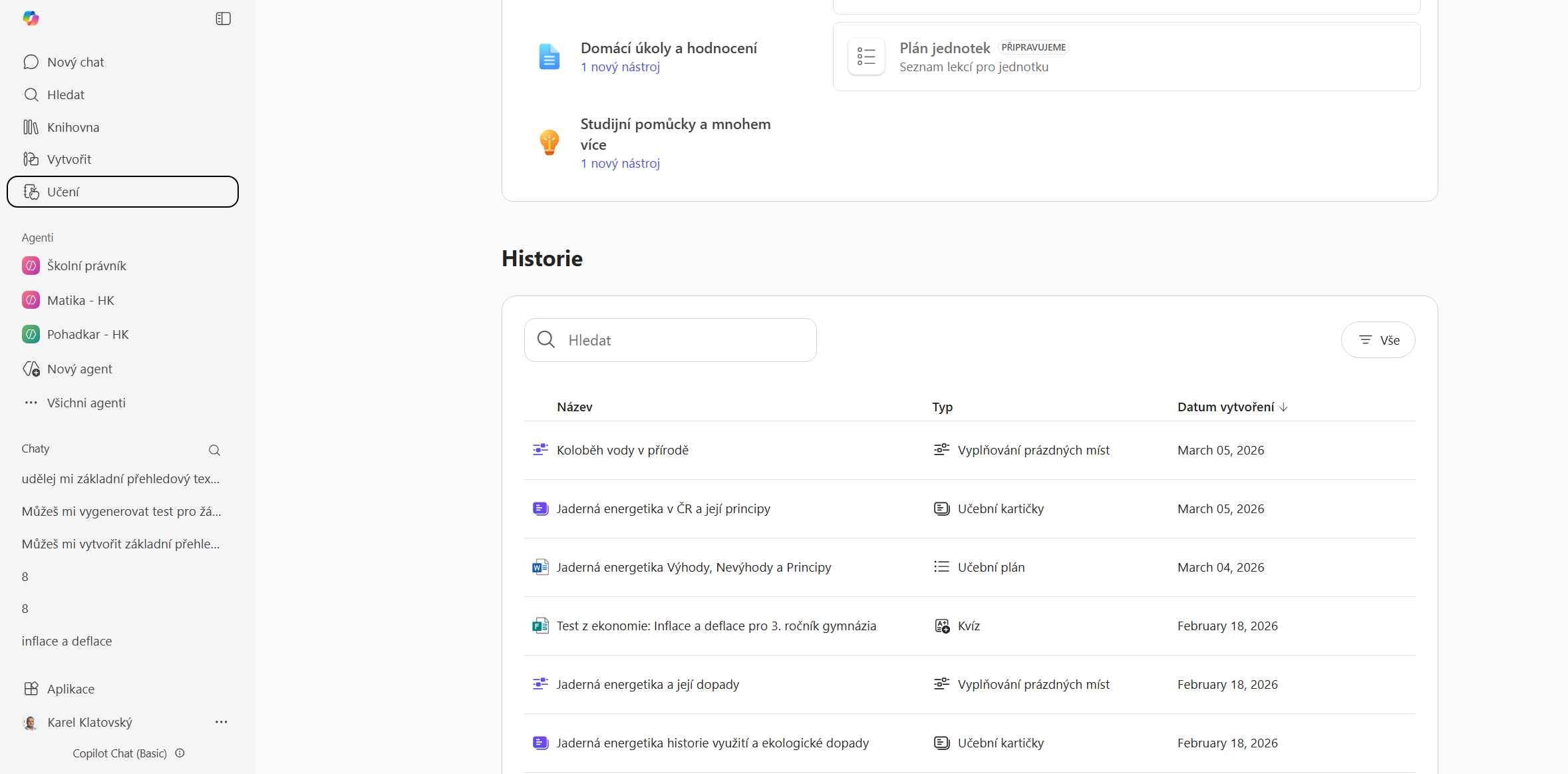
Task: Click info icon beside Copilot Chat (Basic)
Action: coord(180,753)
